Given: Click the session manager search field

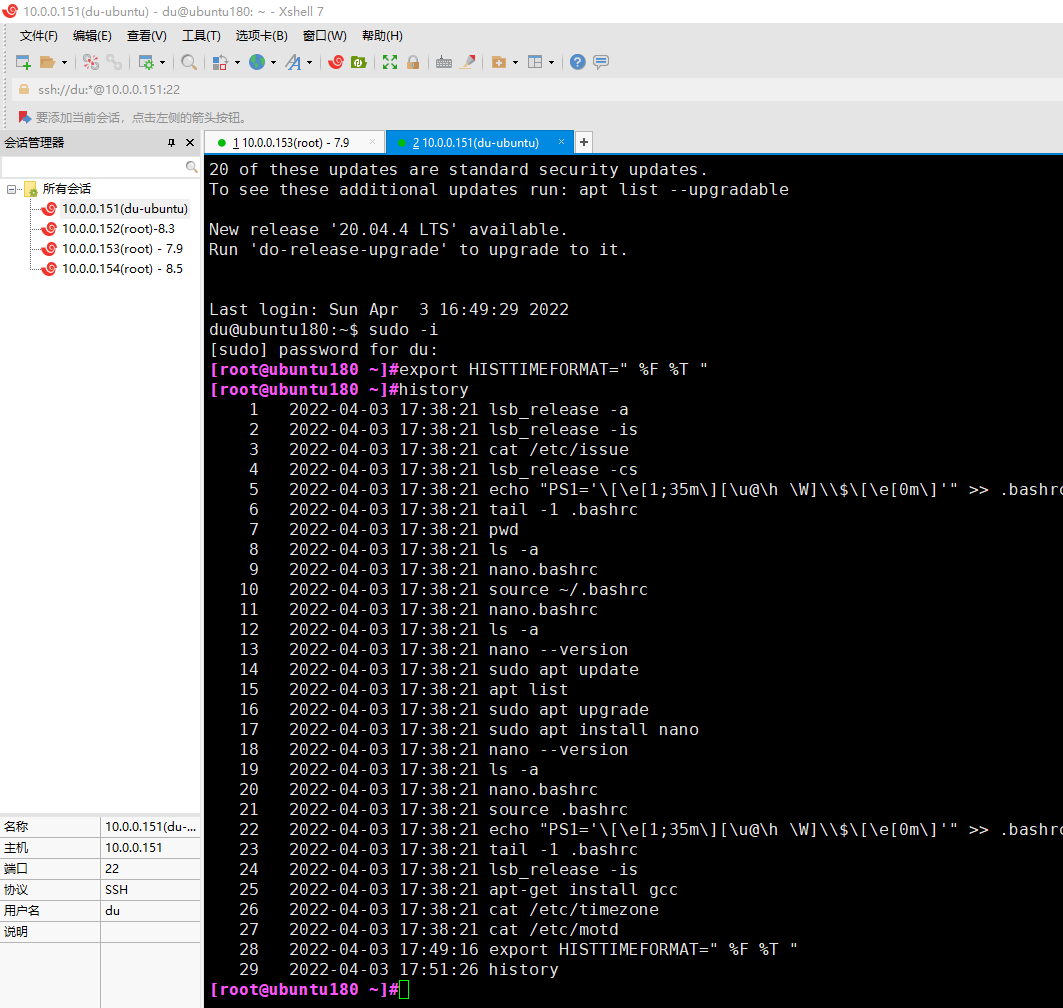Looking at the screenshot, I should 94,167.
